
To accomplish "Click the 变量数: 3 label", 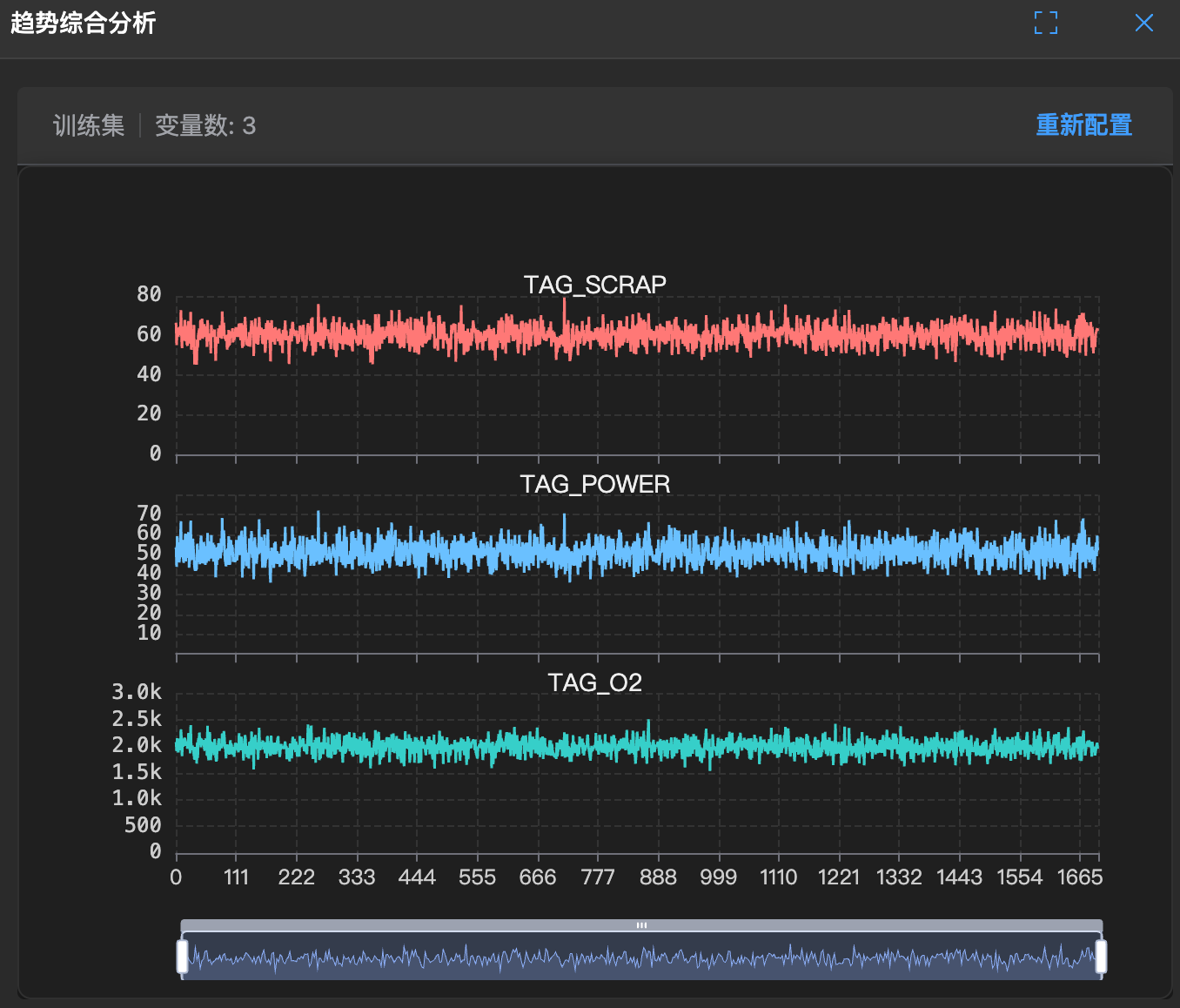I will click(205, 126).
